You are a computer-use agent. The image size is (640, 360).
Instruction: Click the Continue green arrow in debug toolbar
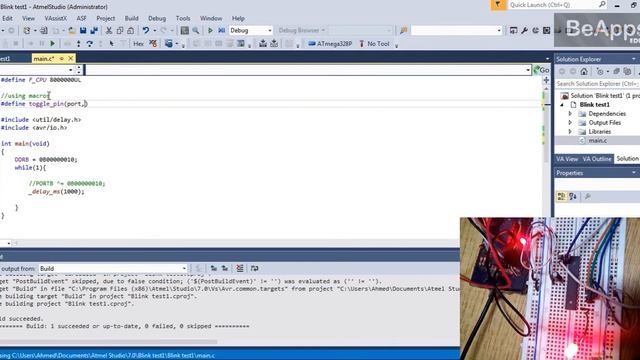(x=53, y=43)
